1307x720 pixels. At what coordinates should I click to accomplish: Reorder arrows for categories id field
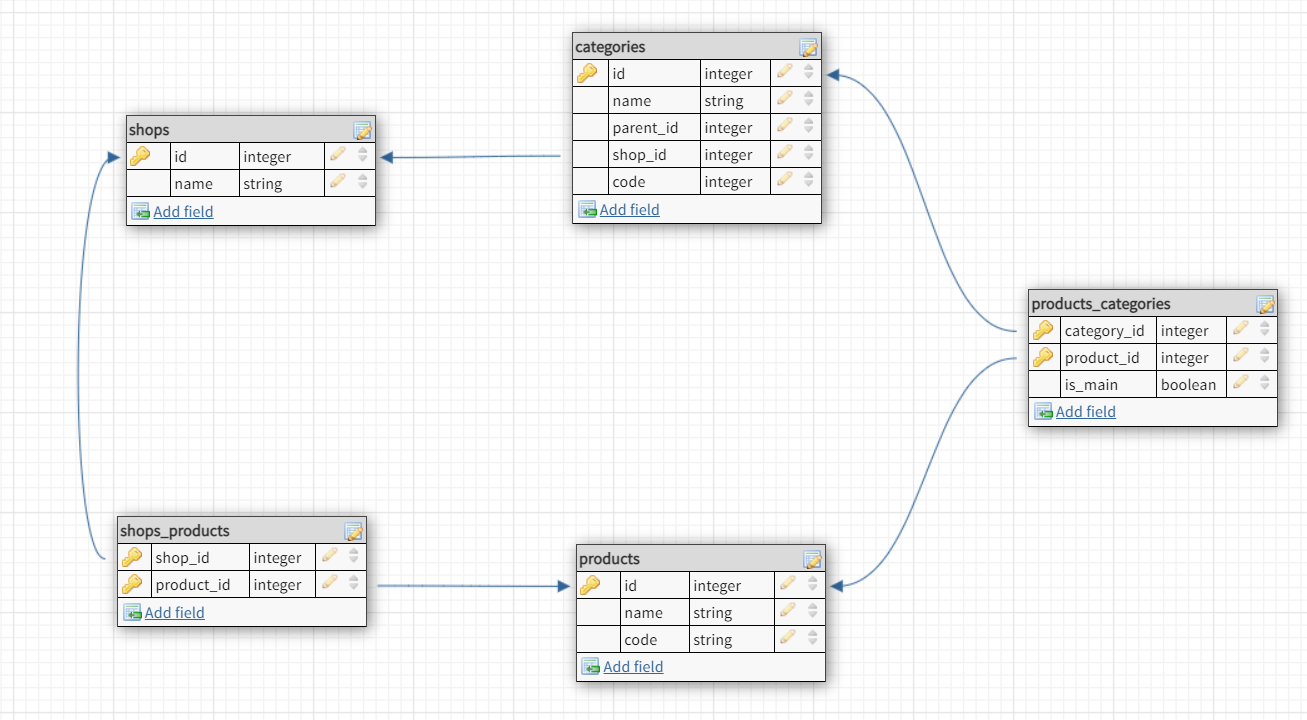click(x=809, y=73)
